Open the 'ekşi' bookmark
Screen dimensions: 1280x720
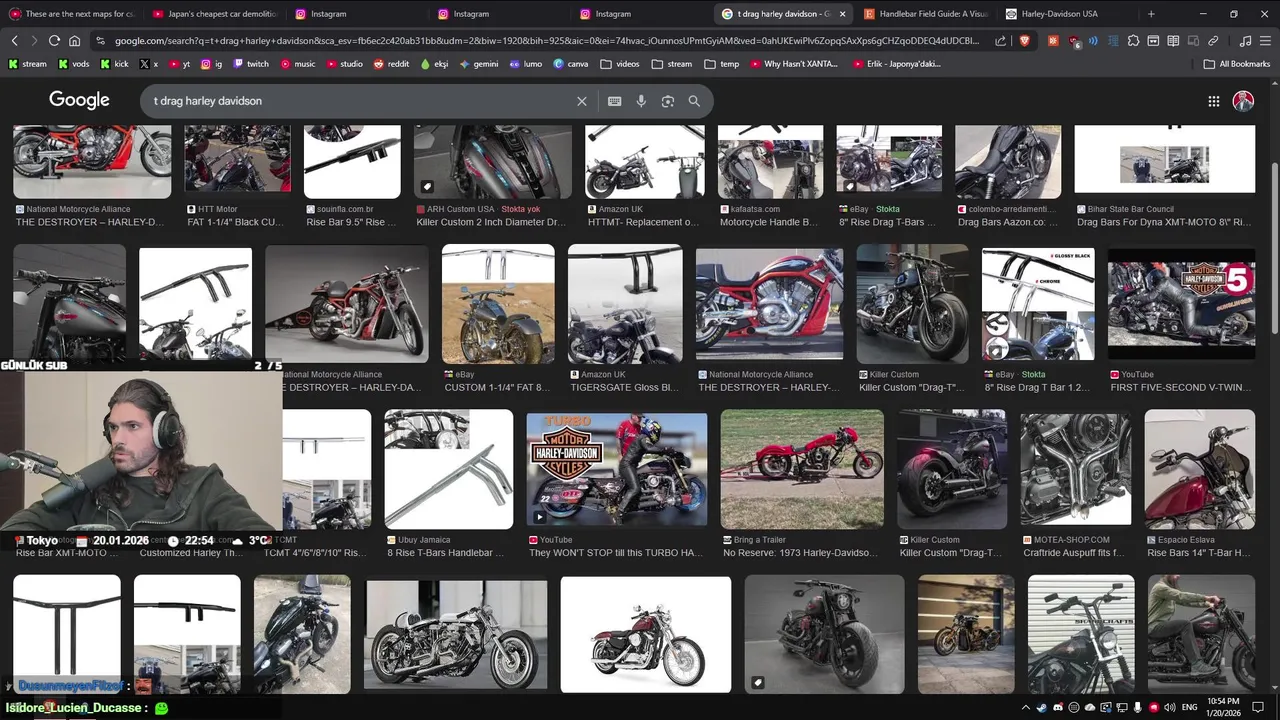434,64
